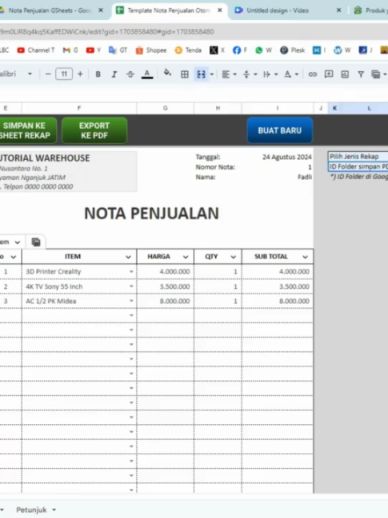Toggle italic formatting
This screenshot has width=388, height=518.
pos(114,74)
